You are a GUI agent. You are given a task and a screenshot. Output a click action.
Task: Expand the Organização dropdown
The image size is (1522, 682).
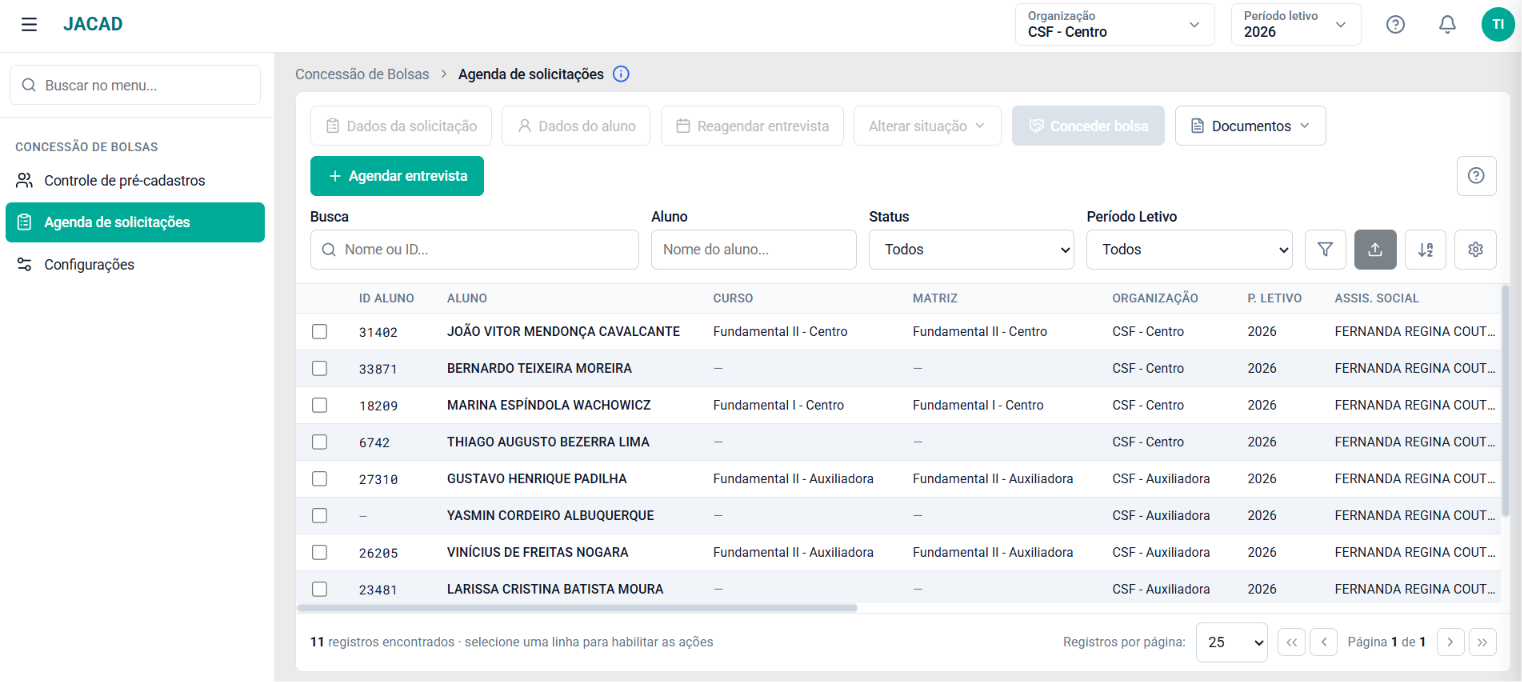tap(1114, 24)
